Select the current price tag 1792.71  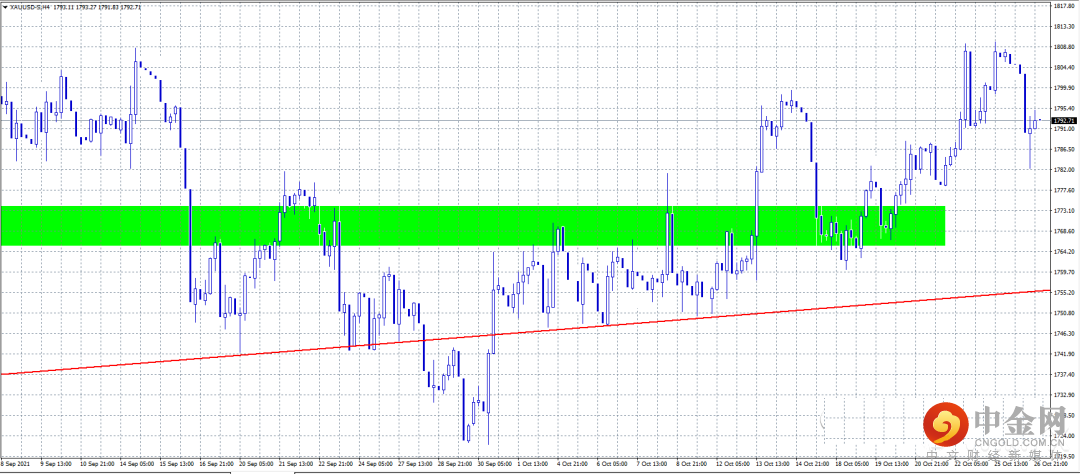[1065, 121]
